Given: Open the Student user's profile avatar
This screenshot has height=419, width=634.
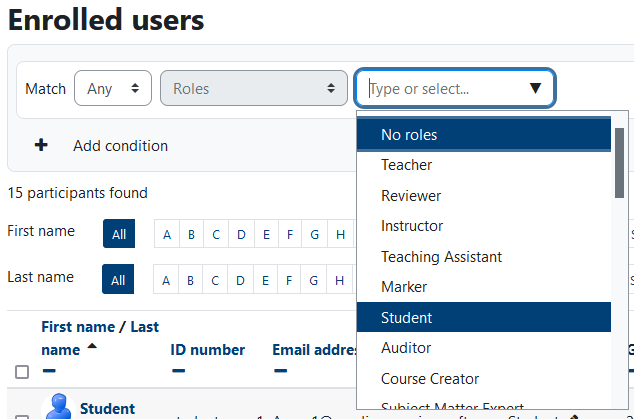Looking at the screenshot, I should (x=59, y=406).
